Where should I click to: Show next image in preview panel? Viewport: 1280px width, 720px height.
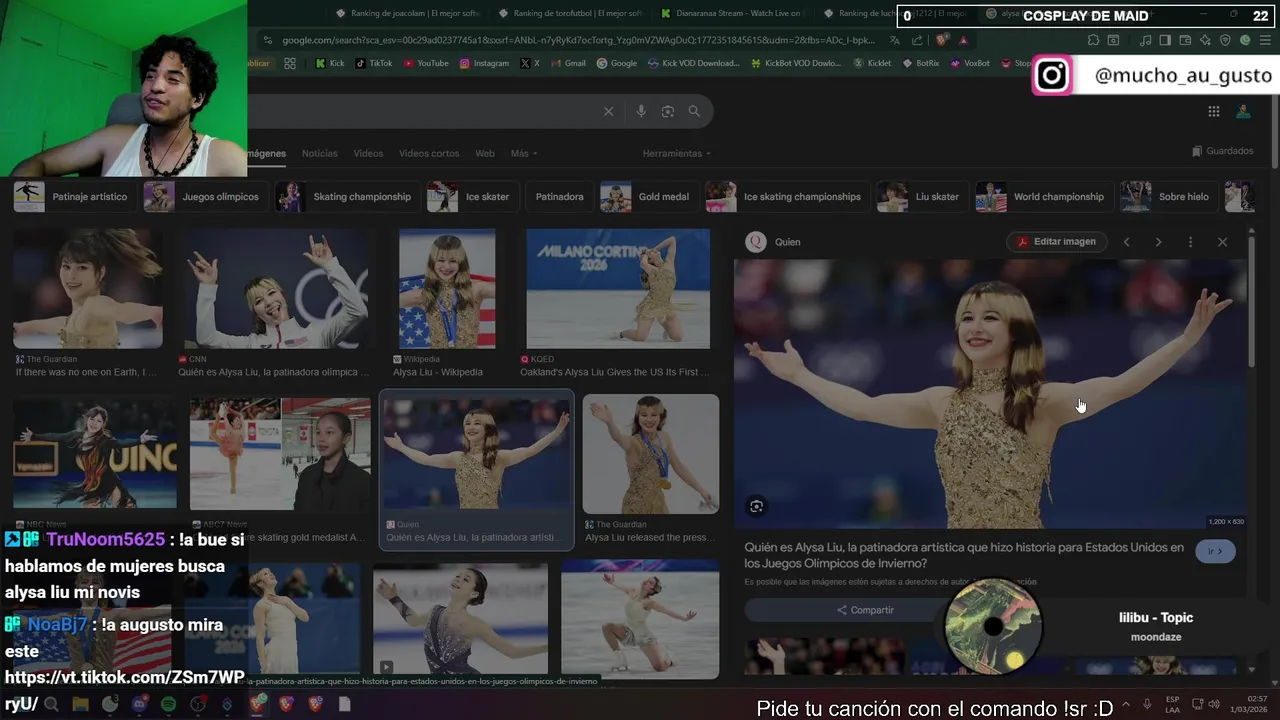pos(1158,242)
